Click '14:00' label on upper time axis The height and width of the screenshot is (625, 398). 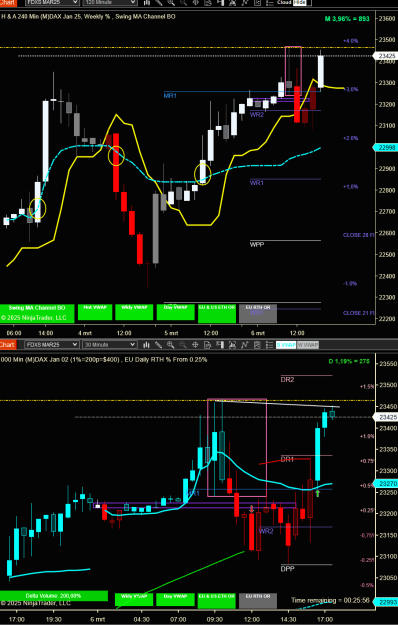click(45, 333)
